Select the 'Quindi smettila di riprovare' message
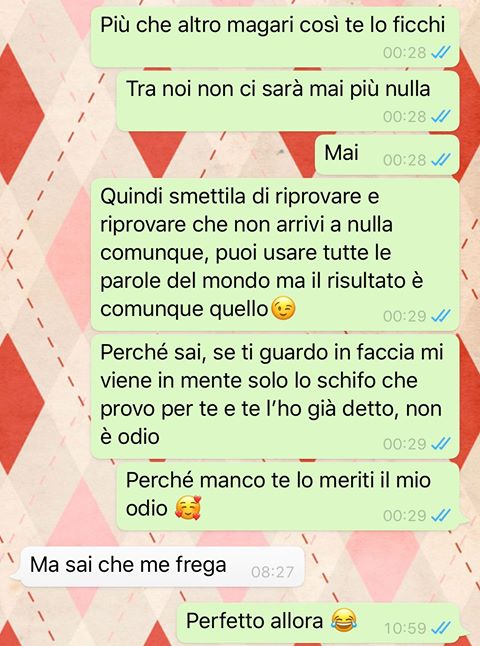The image size is (480, 646). click(275, 255)
